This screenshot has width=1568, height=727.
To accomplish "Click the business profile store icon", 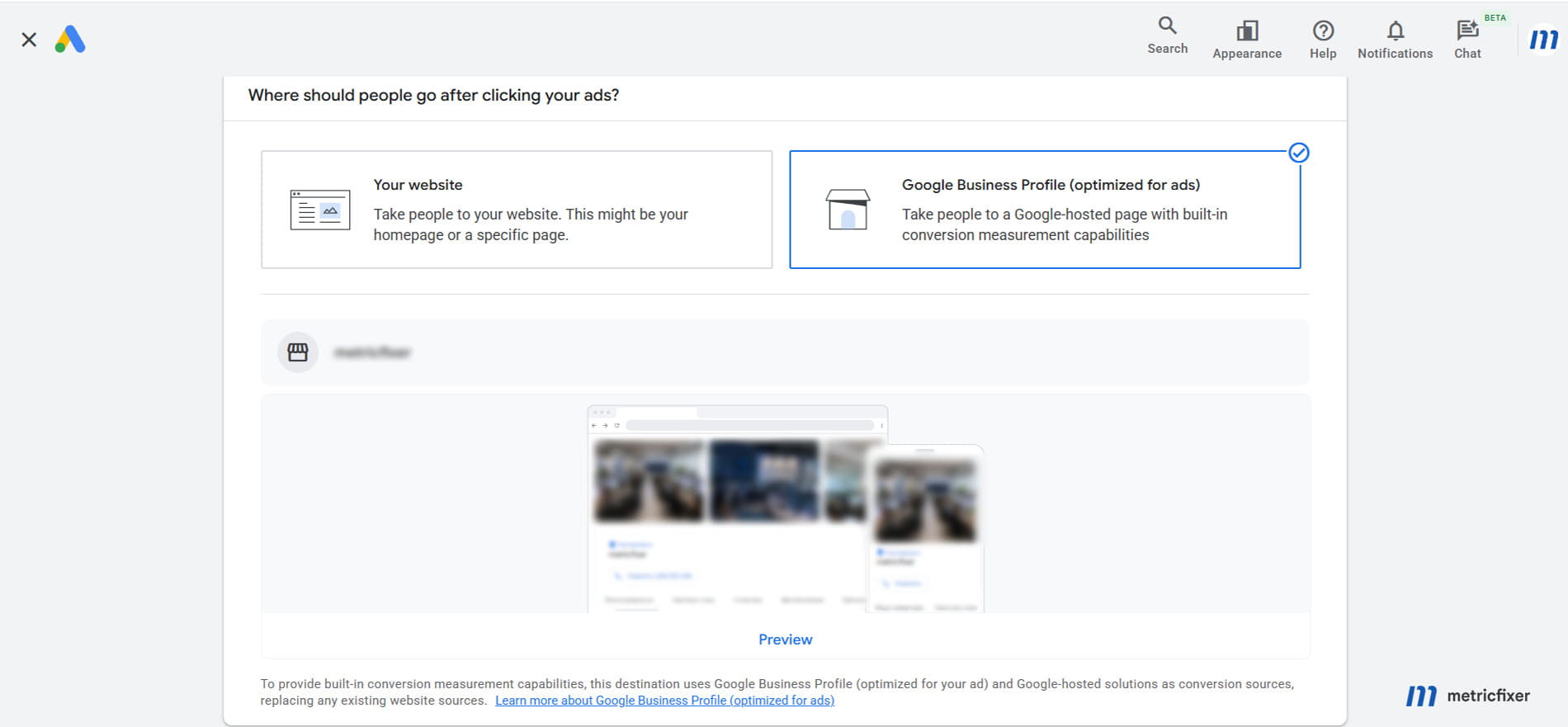I will pos(298,352).
